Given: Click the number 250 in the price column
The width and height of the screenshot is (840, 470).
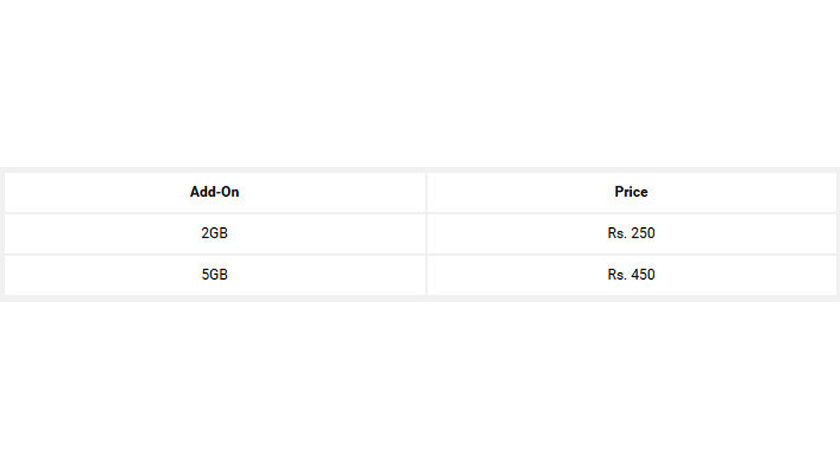Looking at the screenshot, I should (643, 233).
